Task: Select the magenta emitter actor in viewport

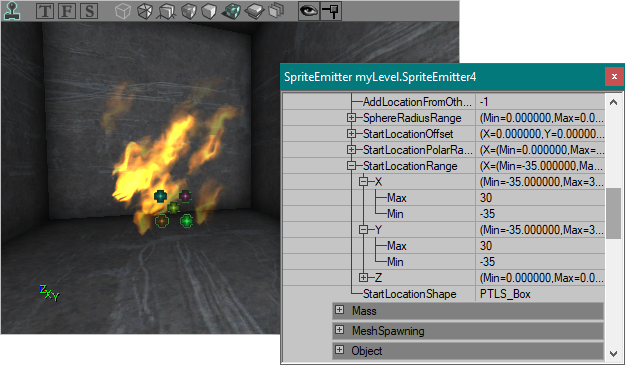Action: (185, 196)
